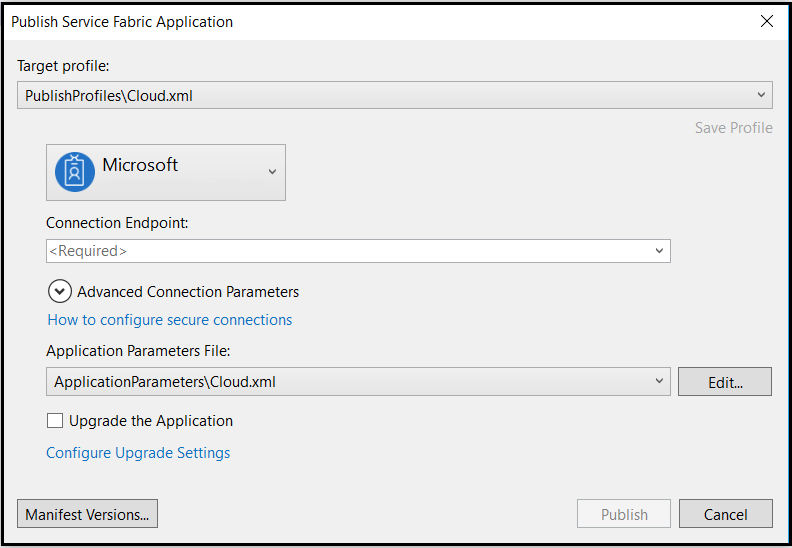Click the Microsoft account badge icon

click(75, 171)
